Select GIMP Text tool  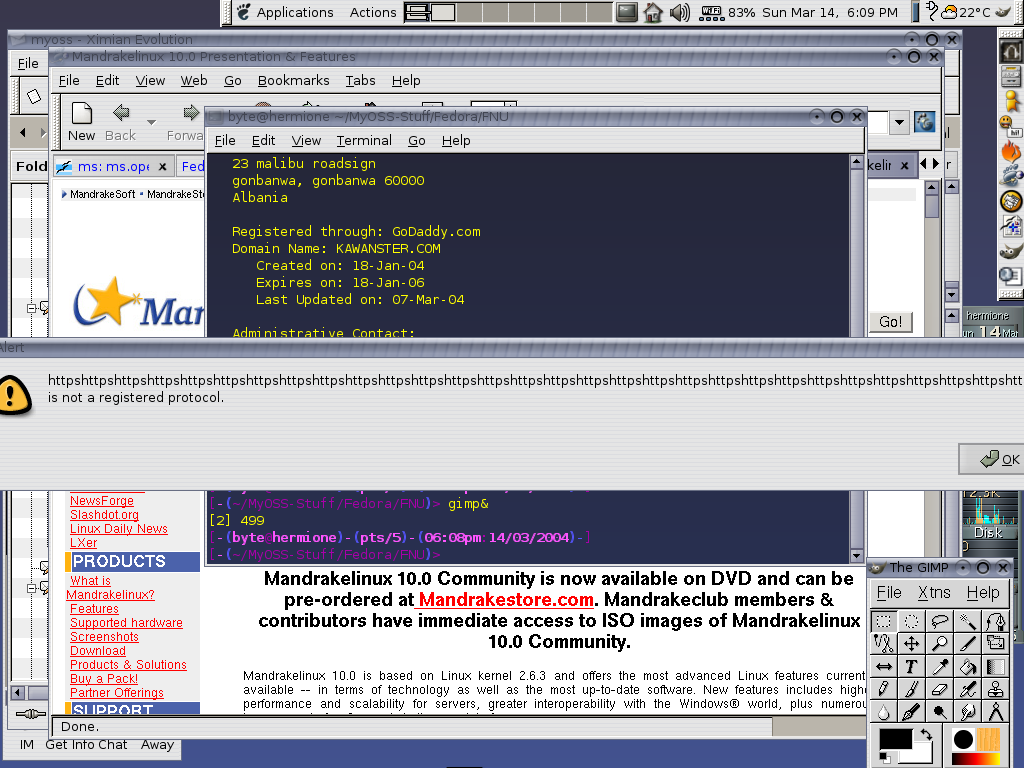point(911,667)
